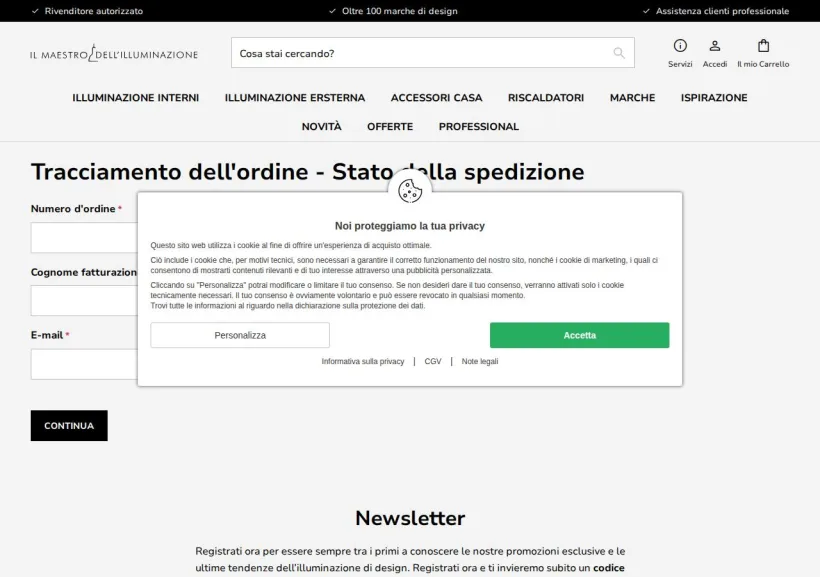Screen dimensions: 820x577
Task: Click the Assistenza clienti professionale text
Action: (x=722, y=11)
